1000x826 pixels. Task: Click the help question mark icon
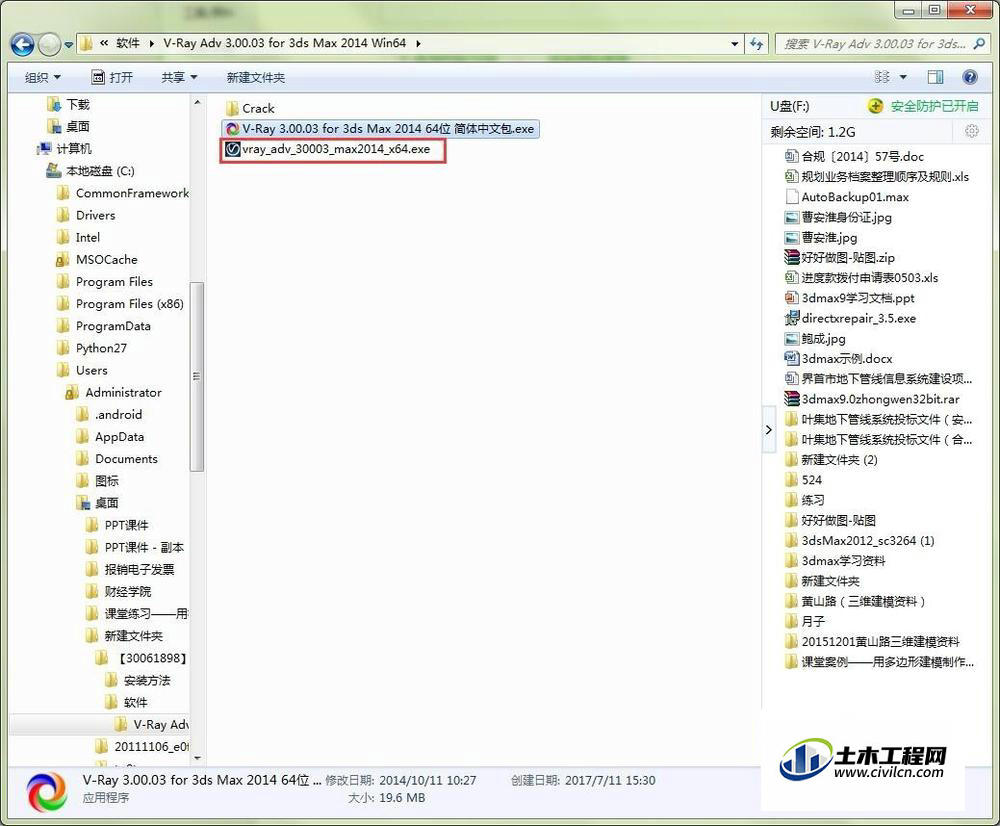pos(970,77)
